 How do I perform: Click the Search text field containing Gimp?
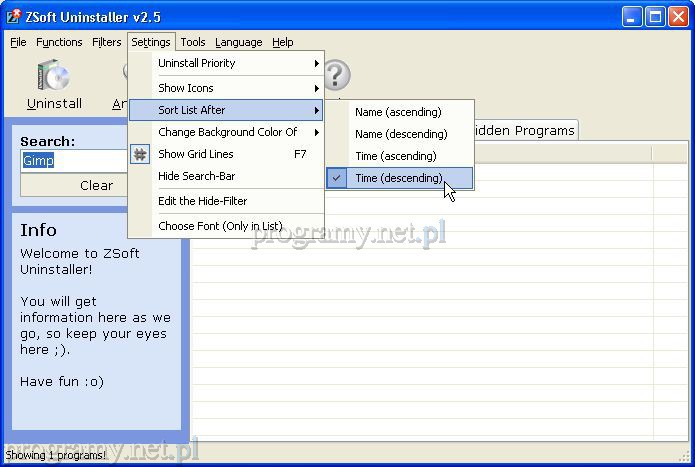(73, 161)
